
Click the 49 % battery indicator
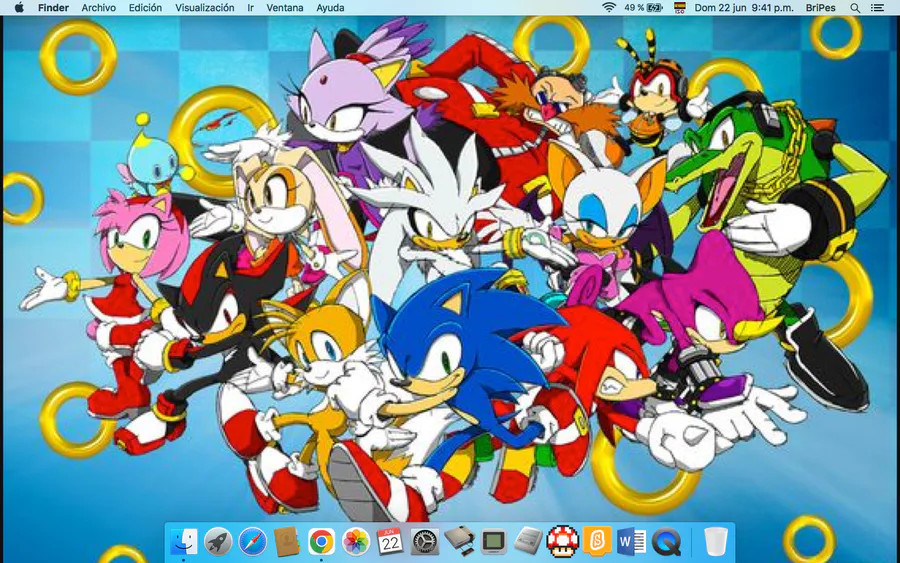(643, 7)
